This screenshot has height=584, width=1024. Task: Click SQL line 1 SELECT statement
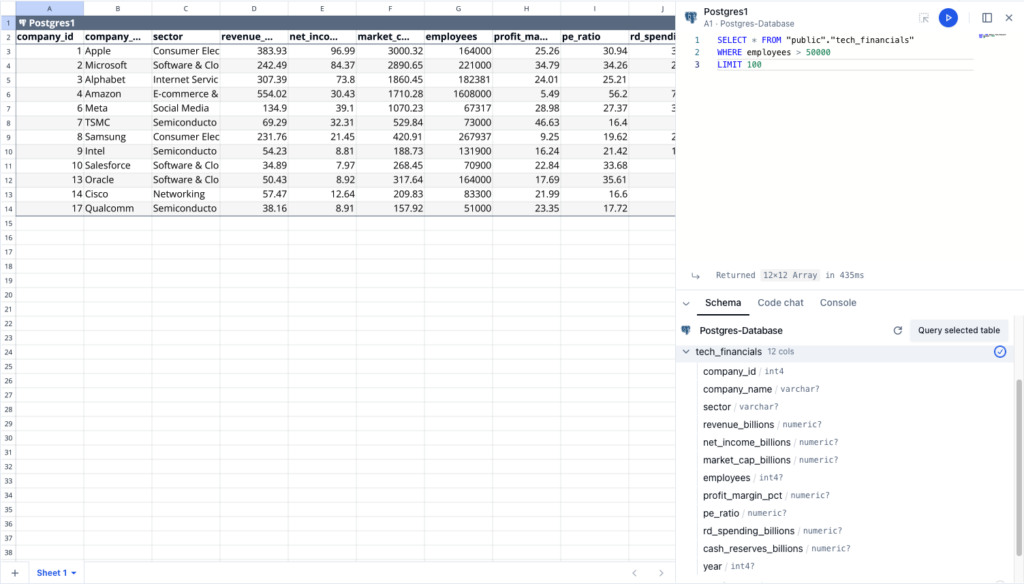tap(815, 40)
